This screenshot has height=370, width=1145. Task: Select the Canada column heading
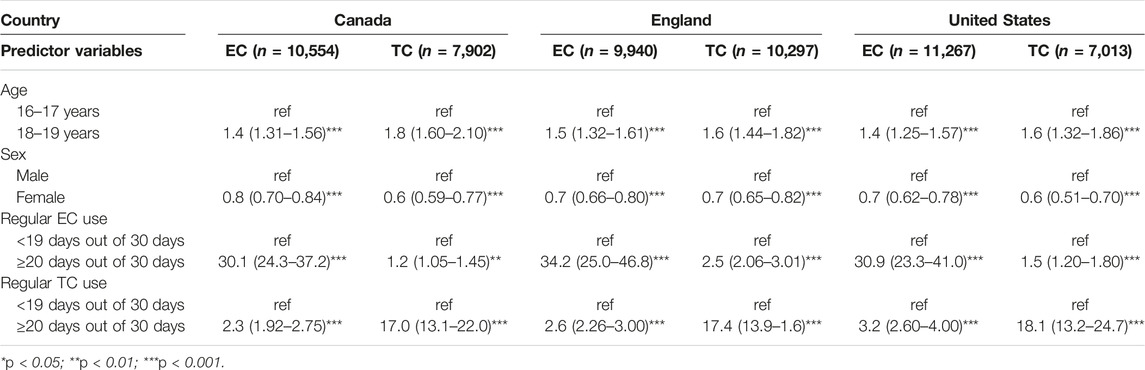click(364, 21)
